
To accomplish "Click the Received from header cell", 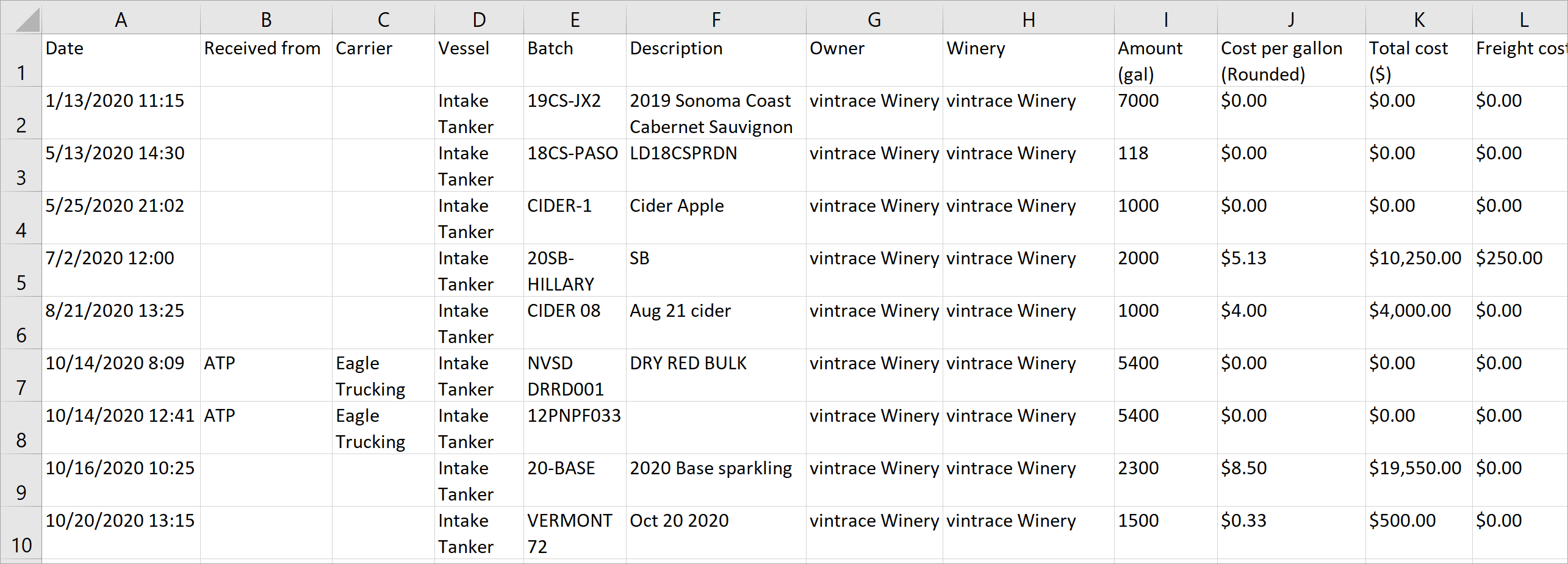I will pos(266,60).
